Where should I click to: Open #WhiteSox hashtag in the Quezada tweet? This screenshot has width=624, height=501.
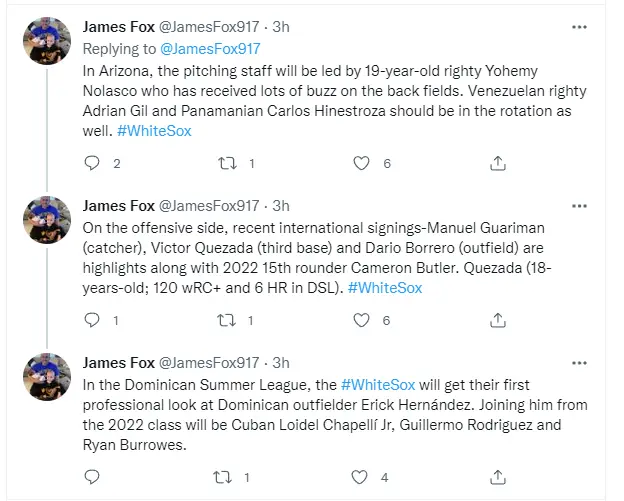(x=384, y=287)
